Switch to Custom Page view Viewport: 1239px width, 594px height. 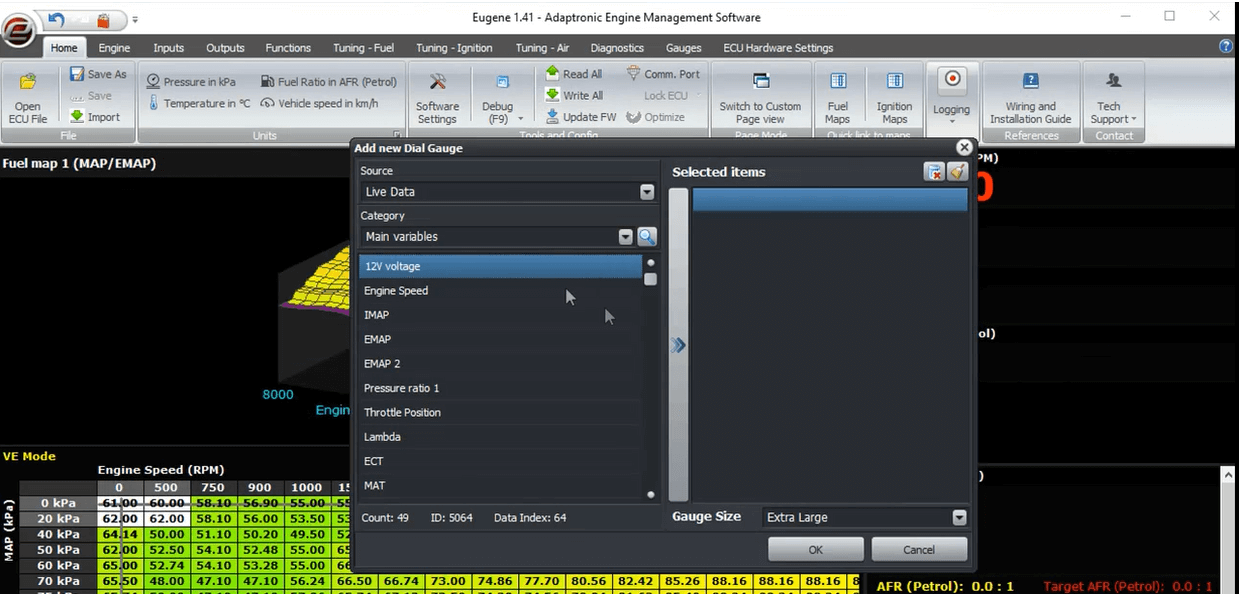tap(760, 98)
